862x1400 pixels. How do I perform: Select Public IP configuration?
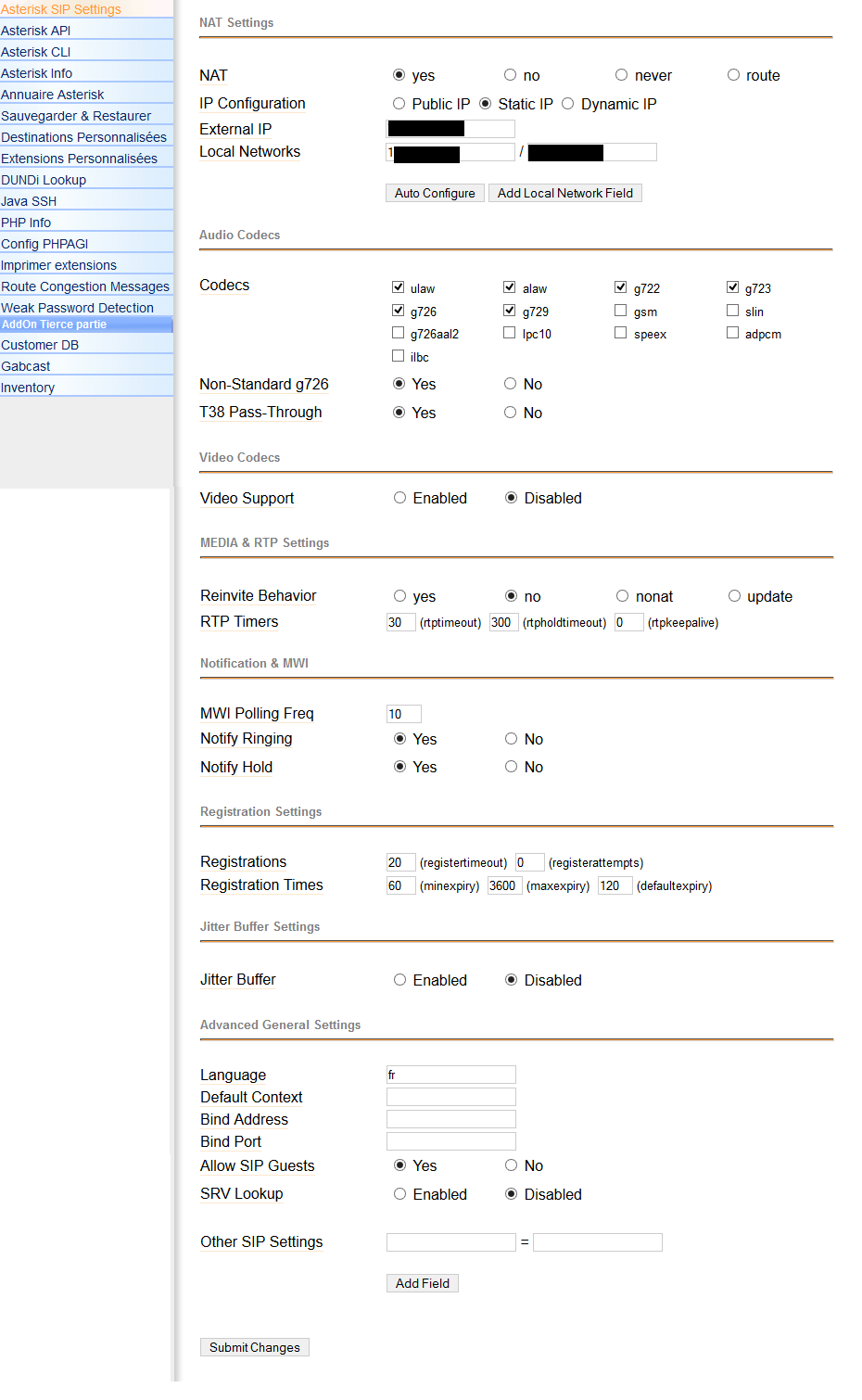coord(399,104)
